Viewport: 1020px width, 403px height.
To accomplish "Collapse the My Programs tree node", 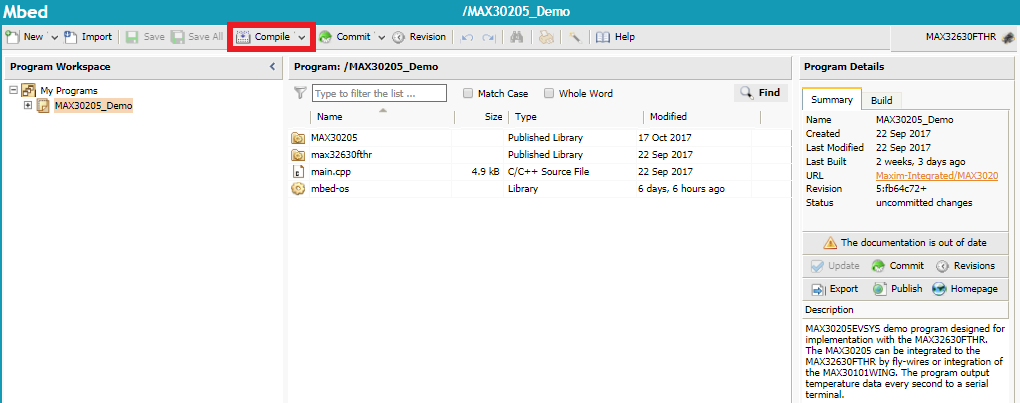I will pyautogui.click(x=14, y=90).
